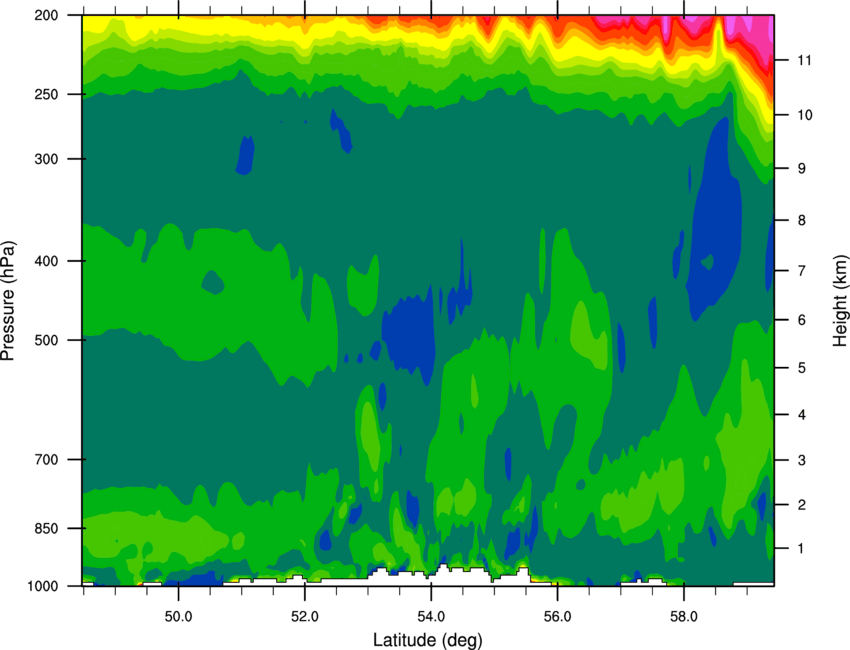Click the 7 km height label
Image resolution: width=850 pixels, height=650 pixels.
802,271
